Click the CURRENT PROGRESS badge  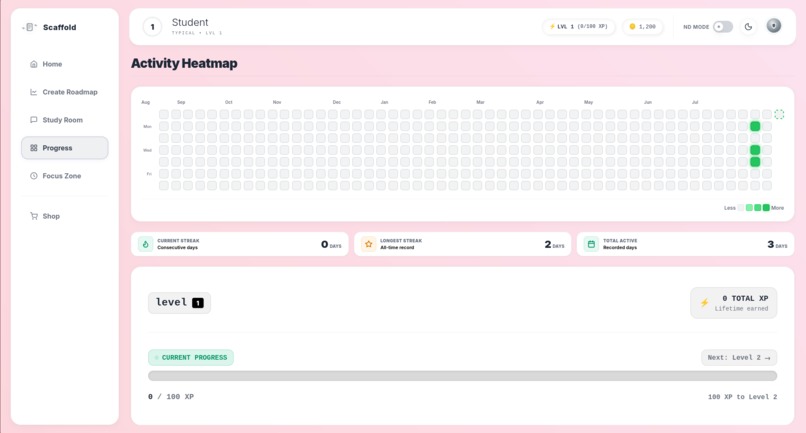(x=191, y=357)
